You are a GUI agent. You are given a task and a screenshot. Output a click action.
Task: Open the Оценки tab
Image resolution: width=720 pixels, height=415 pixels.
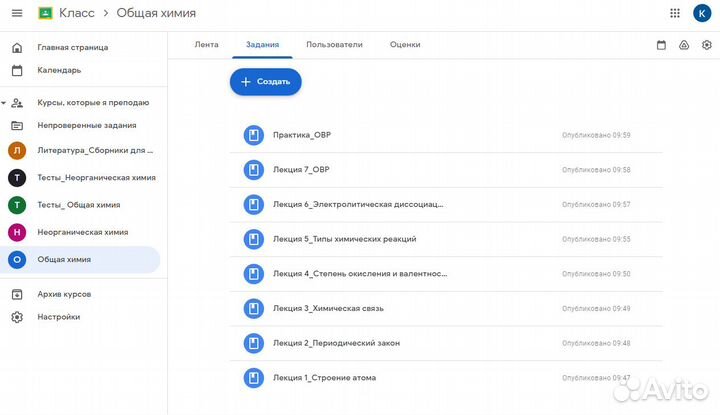coord(405,45)
